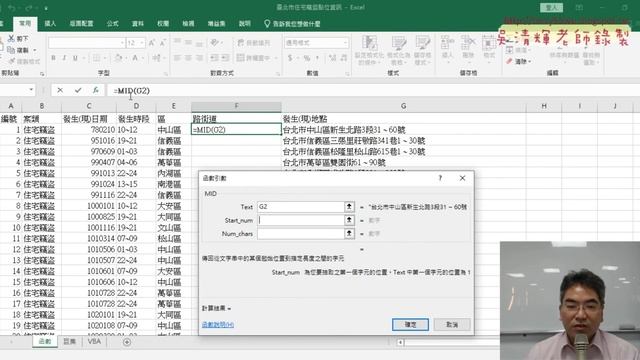Image resolution: width=640 pixels, height=360 pixels.
Task: Open the borders icon in the font group
Action: [x=96, y=58]
